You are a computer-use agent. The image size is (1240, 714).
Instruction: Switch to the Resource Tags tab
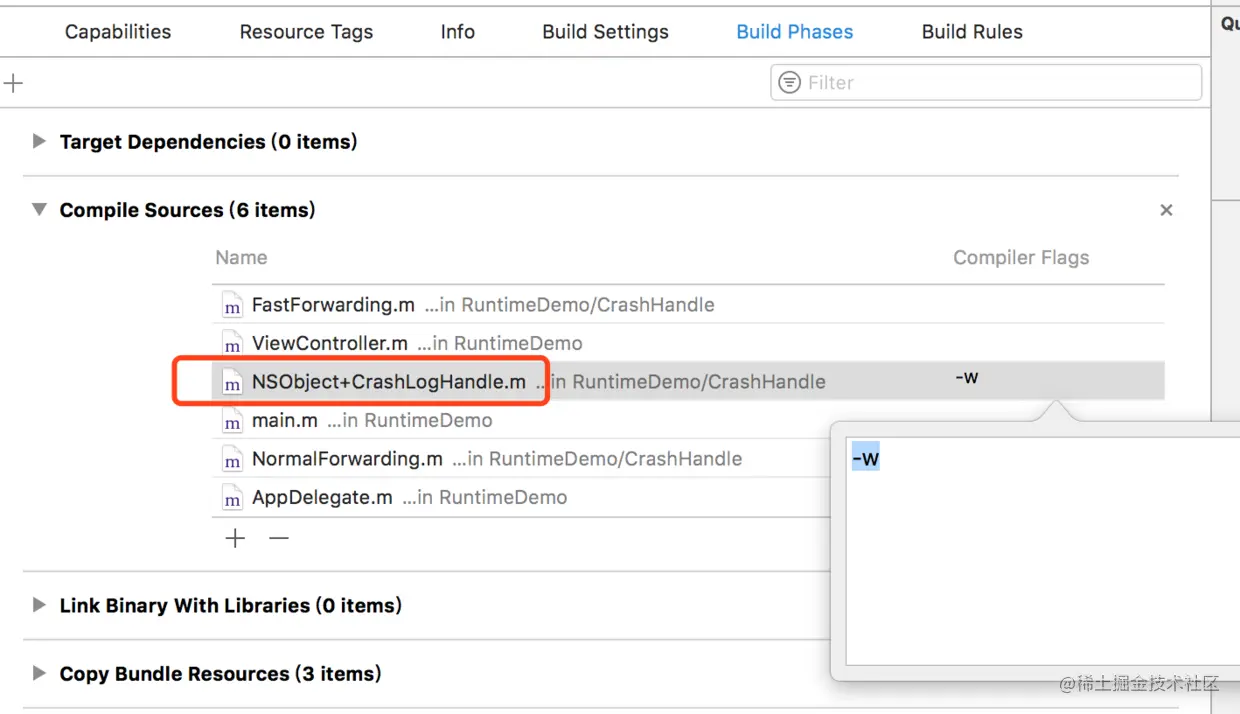pyautogui.click(x=306, y=32)
